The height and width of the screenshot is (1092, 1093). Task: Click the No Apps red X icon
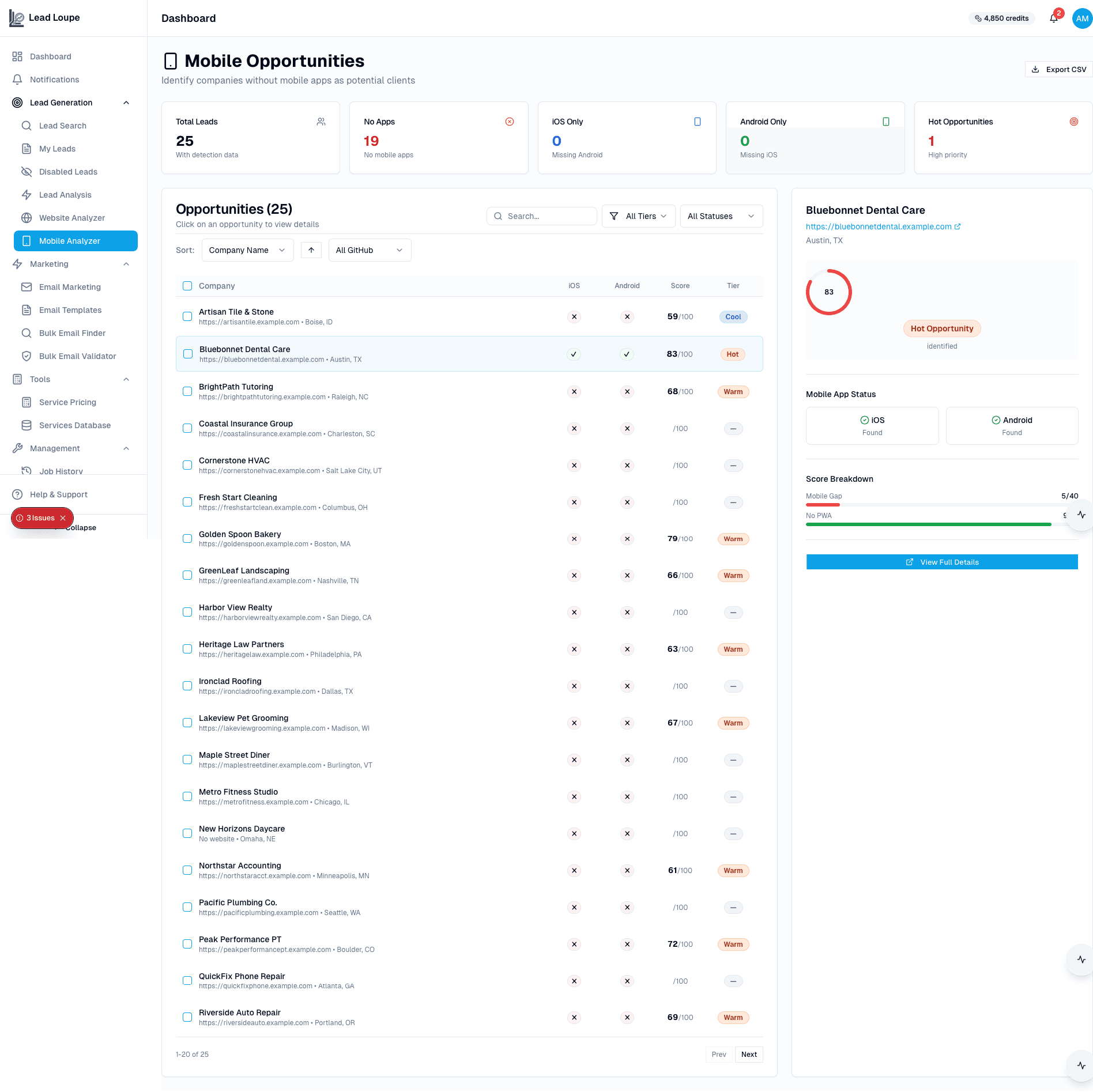tap(510, 122)
